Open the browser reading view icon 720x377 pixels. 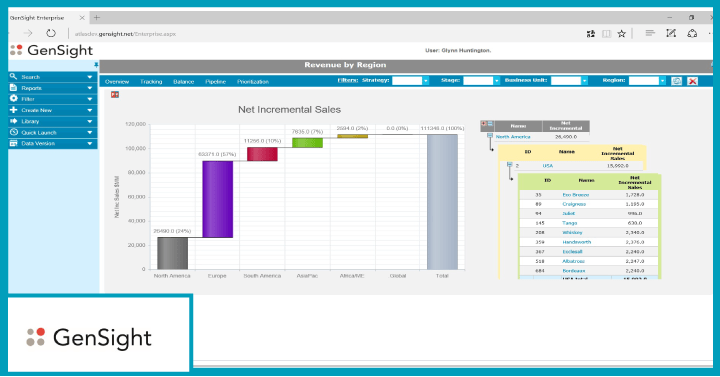coord(607,34)
